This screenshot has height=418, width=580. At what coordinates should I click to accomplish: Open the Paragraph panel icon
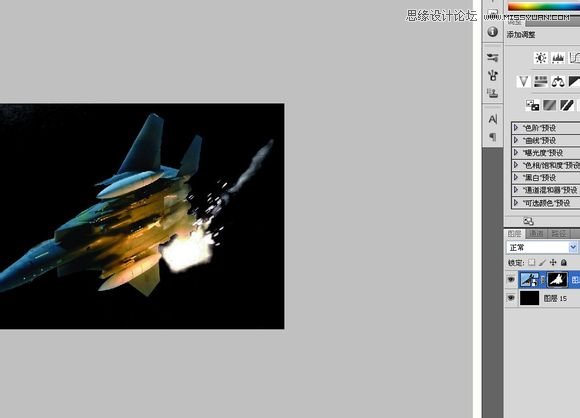tap(492, 137)
